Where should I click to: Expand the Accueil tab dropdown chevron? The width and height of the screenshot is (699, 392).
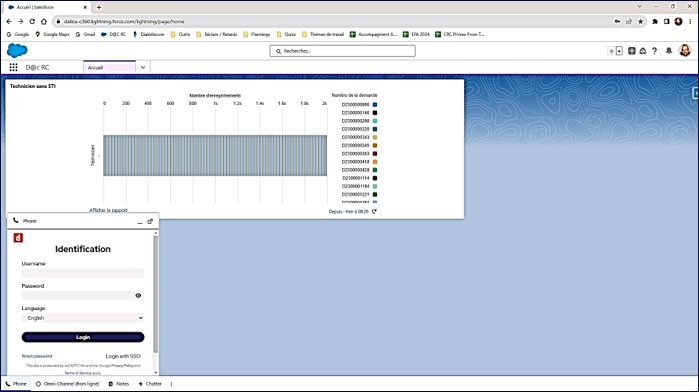click(x=143, y=67)
